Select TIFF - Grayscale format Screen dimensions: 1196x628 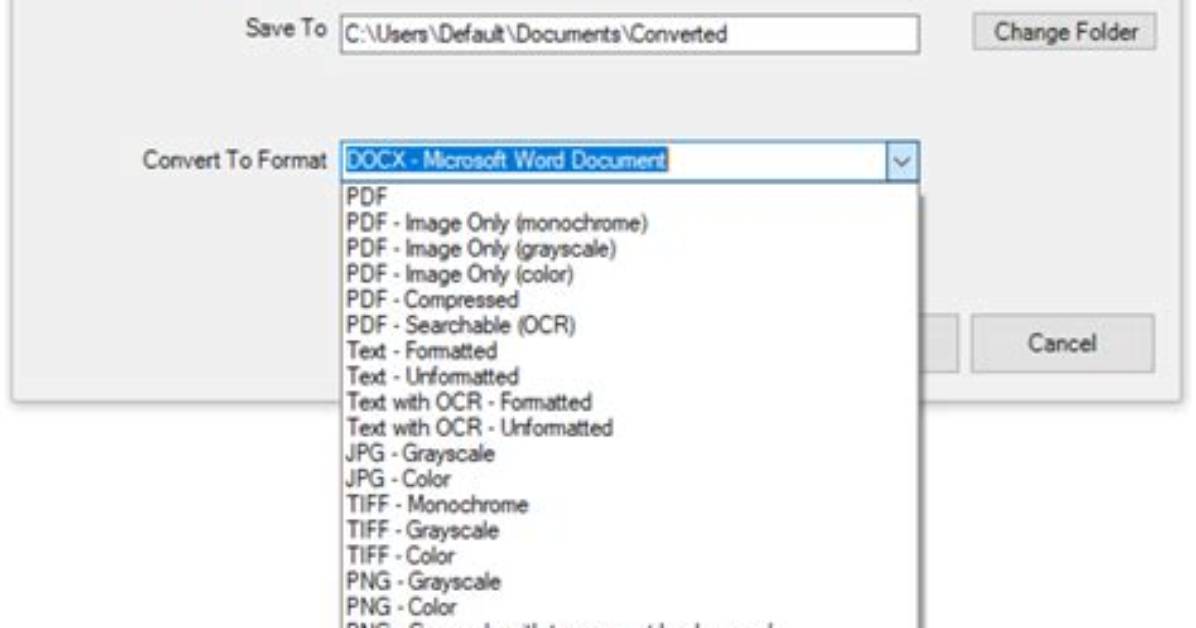point(630,530)
